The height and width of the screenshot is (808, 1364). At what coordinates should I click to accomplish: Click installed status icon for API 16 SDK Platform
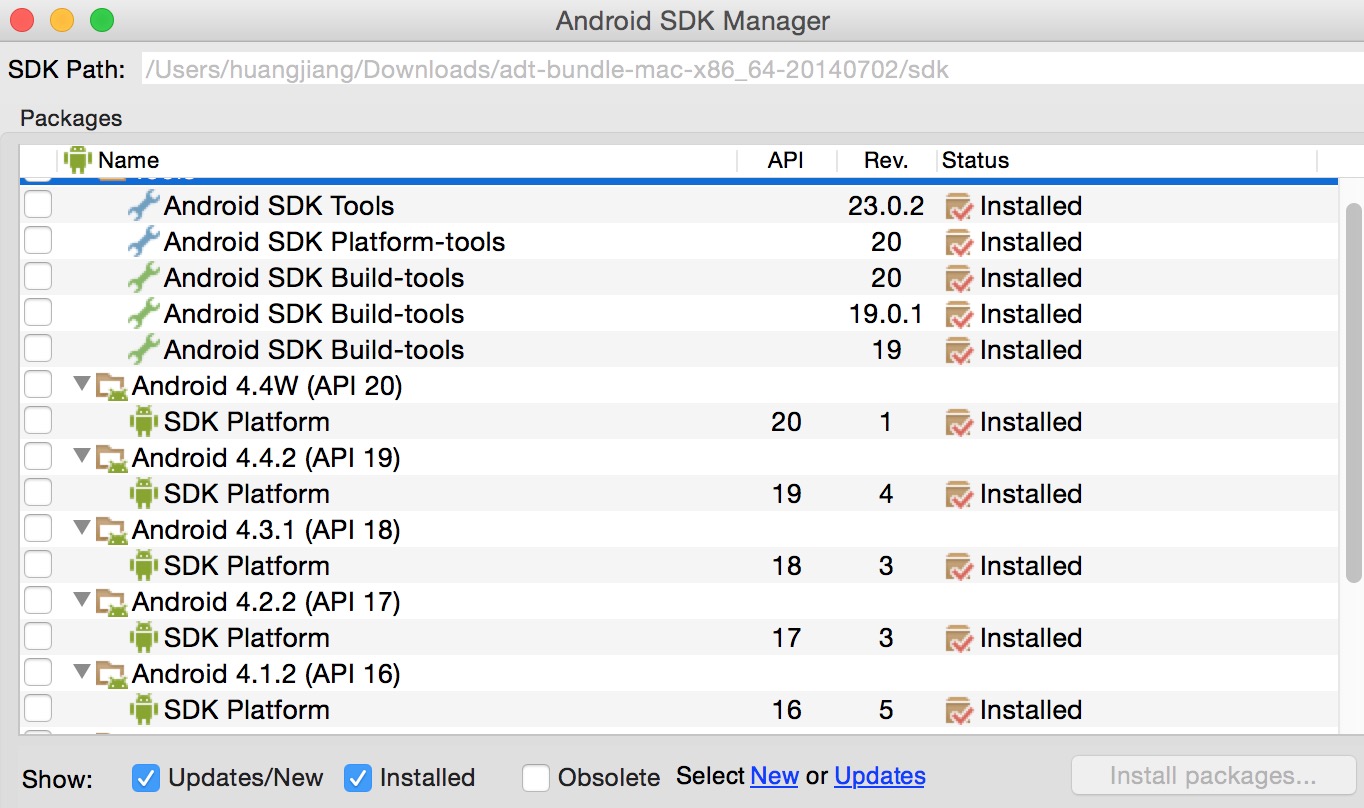click(959, 711)
